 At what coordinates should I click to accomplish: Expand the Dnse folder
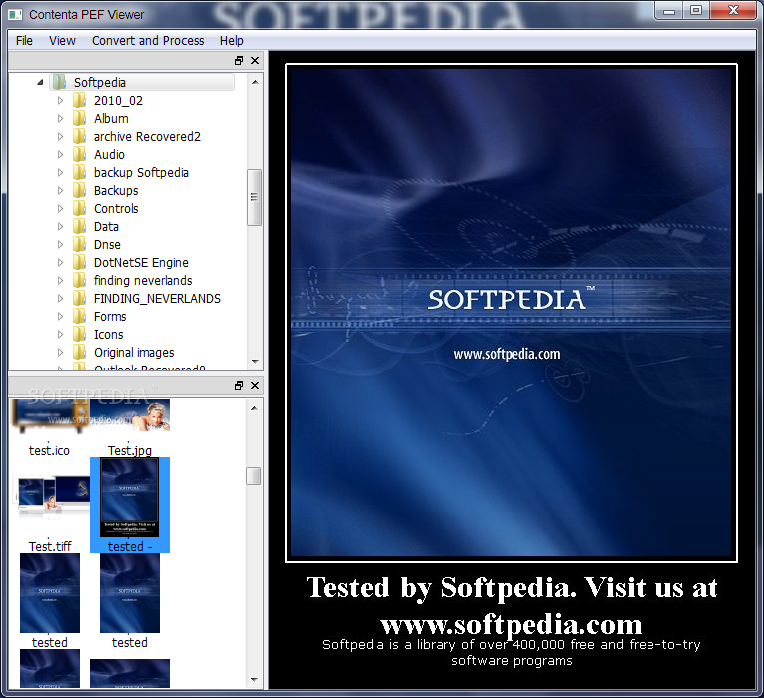60,245
